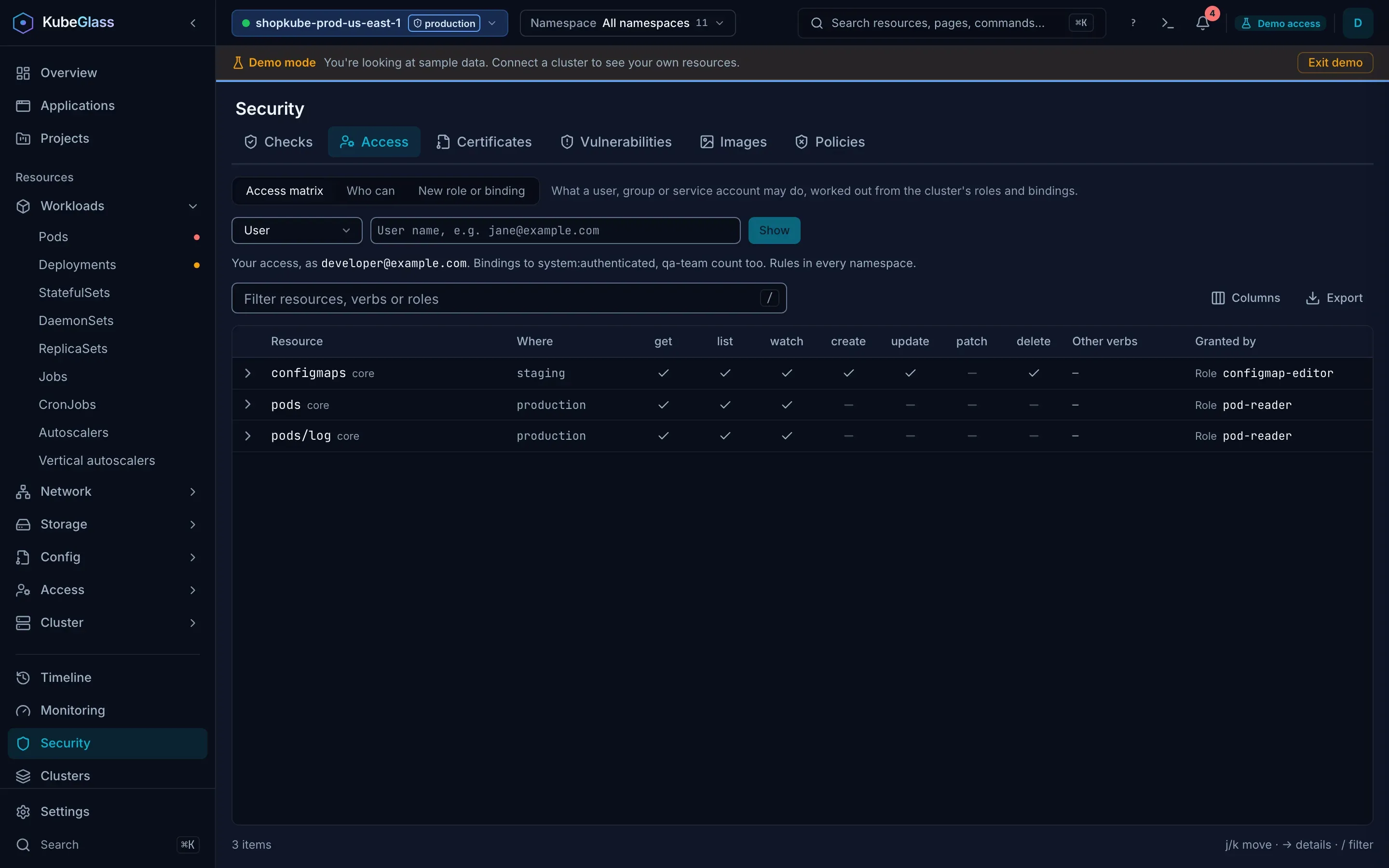Screen dimensions: 1389x868
Task: Open the Monitoring page
Action: coord(108,710)
